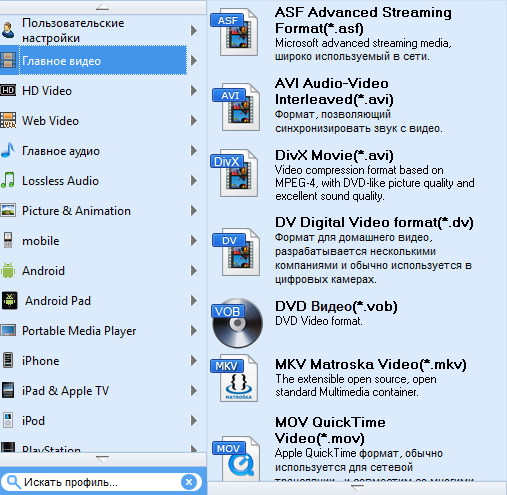Click the mobile phone icon
The width and height of the screenshot is (507, 495).
pos(8,240)
